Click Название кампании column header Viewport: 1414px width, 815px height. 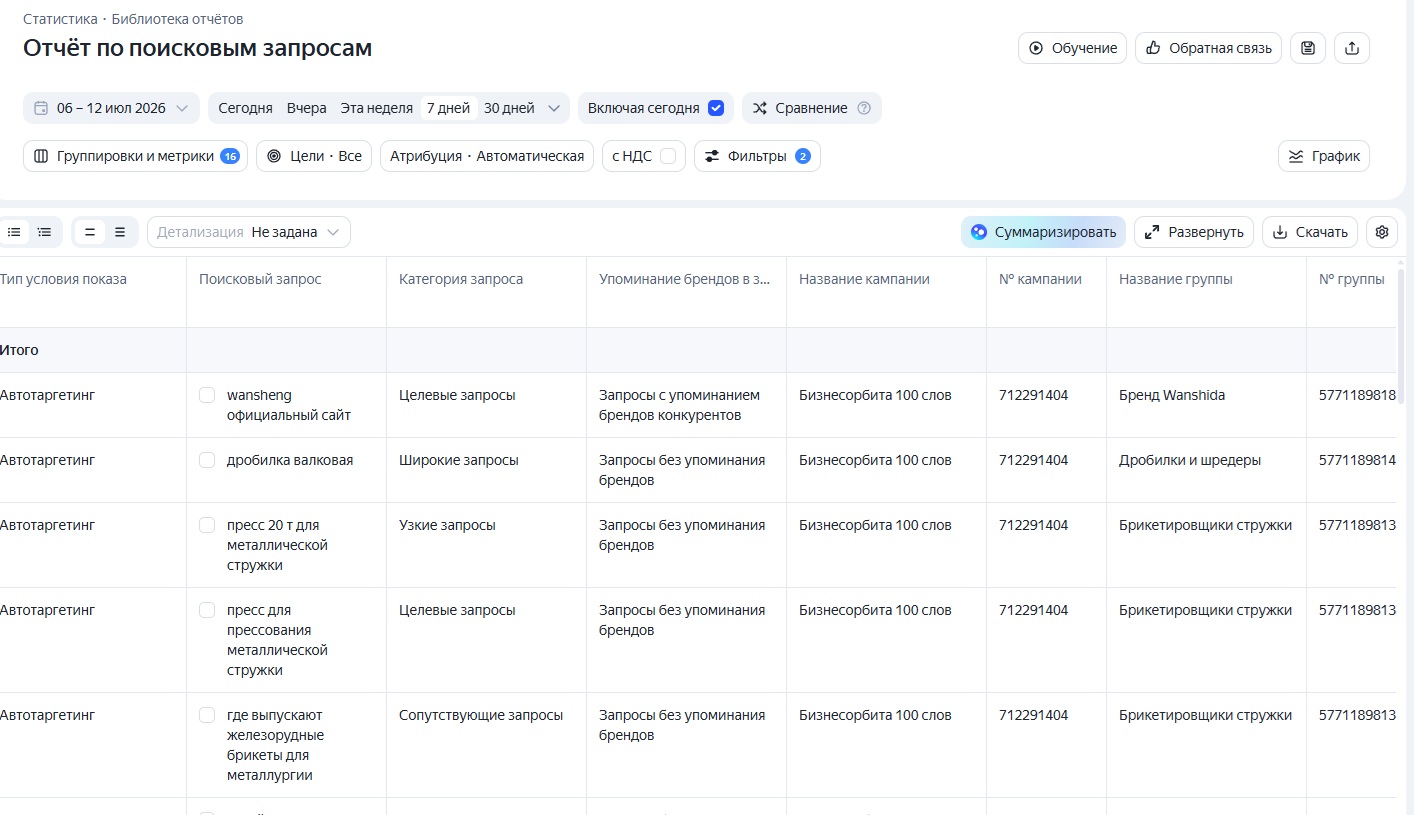pos(864,279)
